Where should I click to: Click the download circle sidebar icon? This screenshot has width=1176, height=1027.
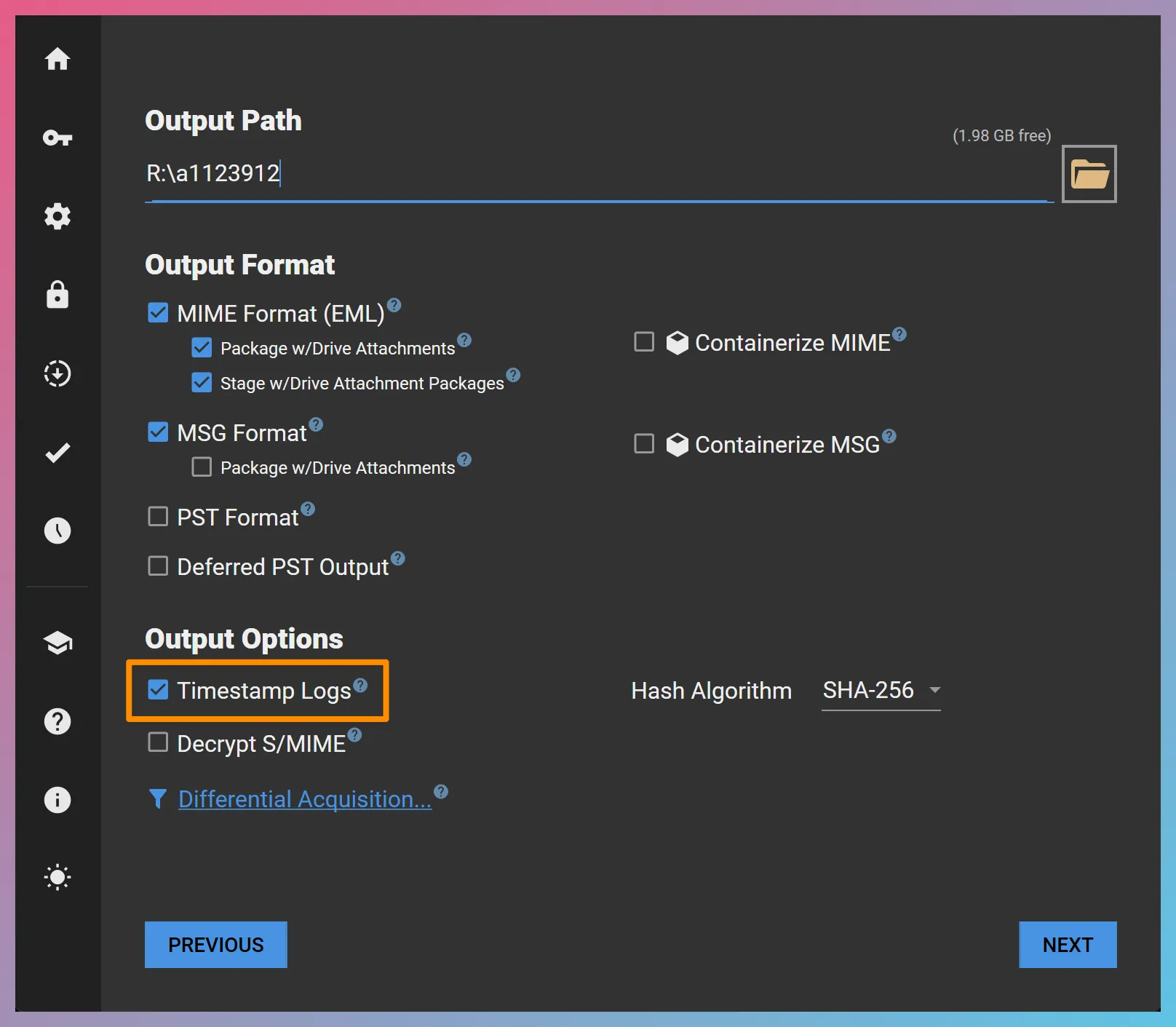click(x=57, y=373)
